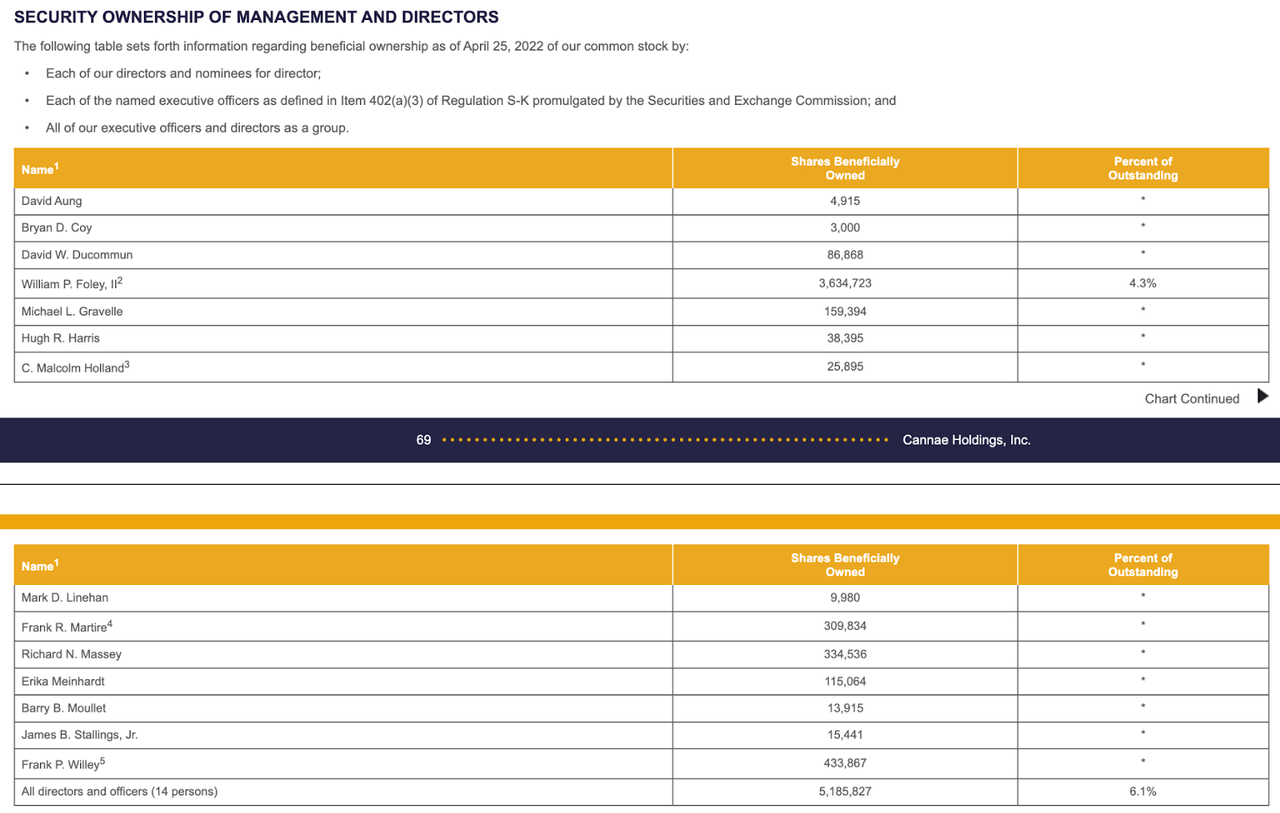Click the share value 3,000

(845, 228)
